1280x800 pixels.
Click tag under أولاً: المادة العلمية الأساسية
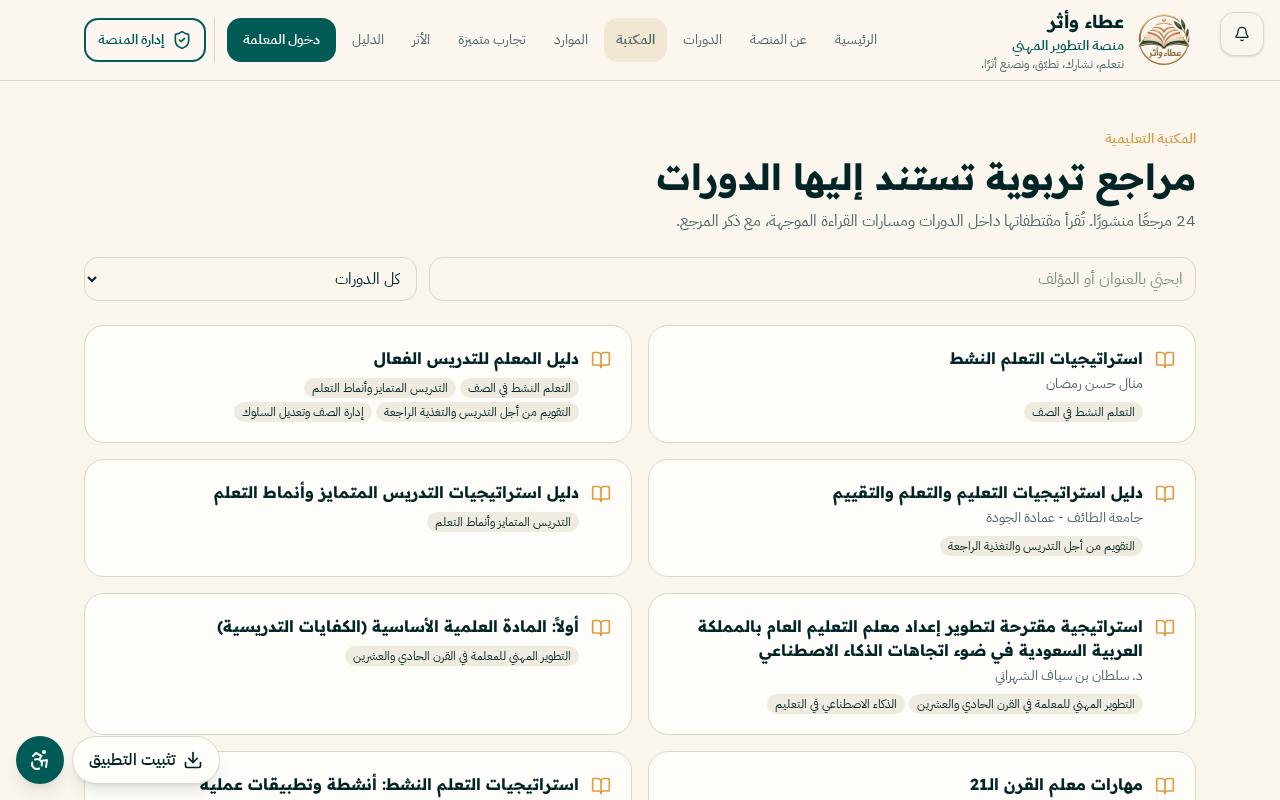[x=462, y=656]
